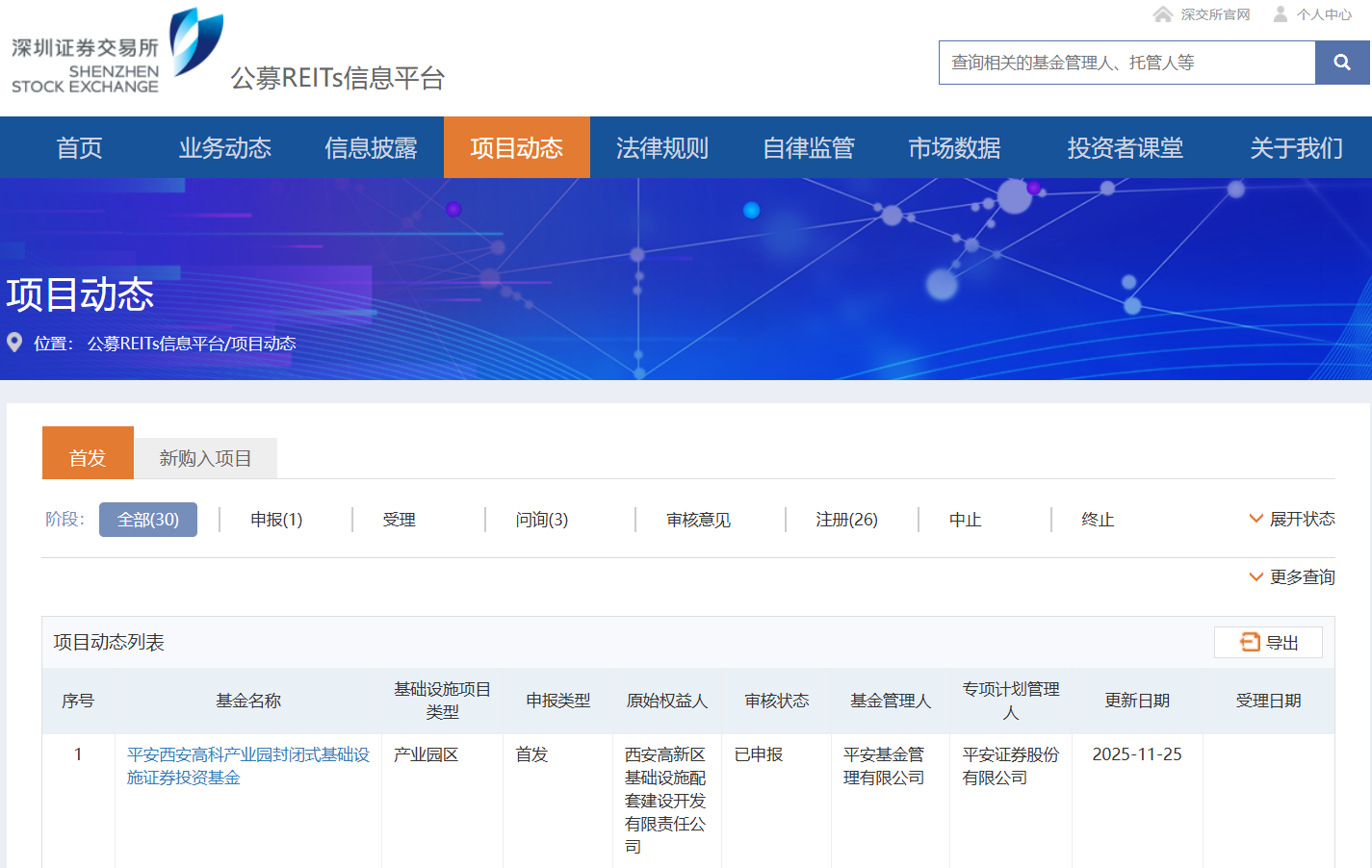Click the house icon for 深交所官网
1372x868 pixels.
1163,14
